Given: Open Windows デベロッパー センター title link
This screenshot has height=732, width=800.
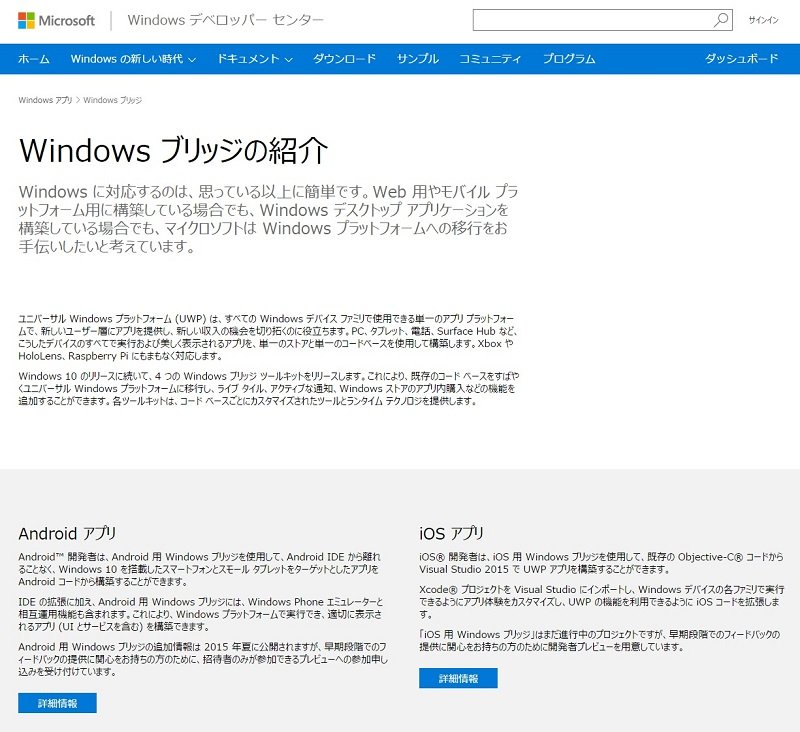Looking at the screenshot, I should (226, 20).
